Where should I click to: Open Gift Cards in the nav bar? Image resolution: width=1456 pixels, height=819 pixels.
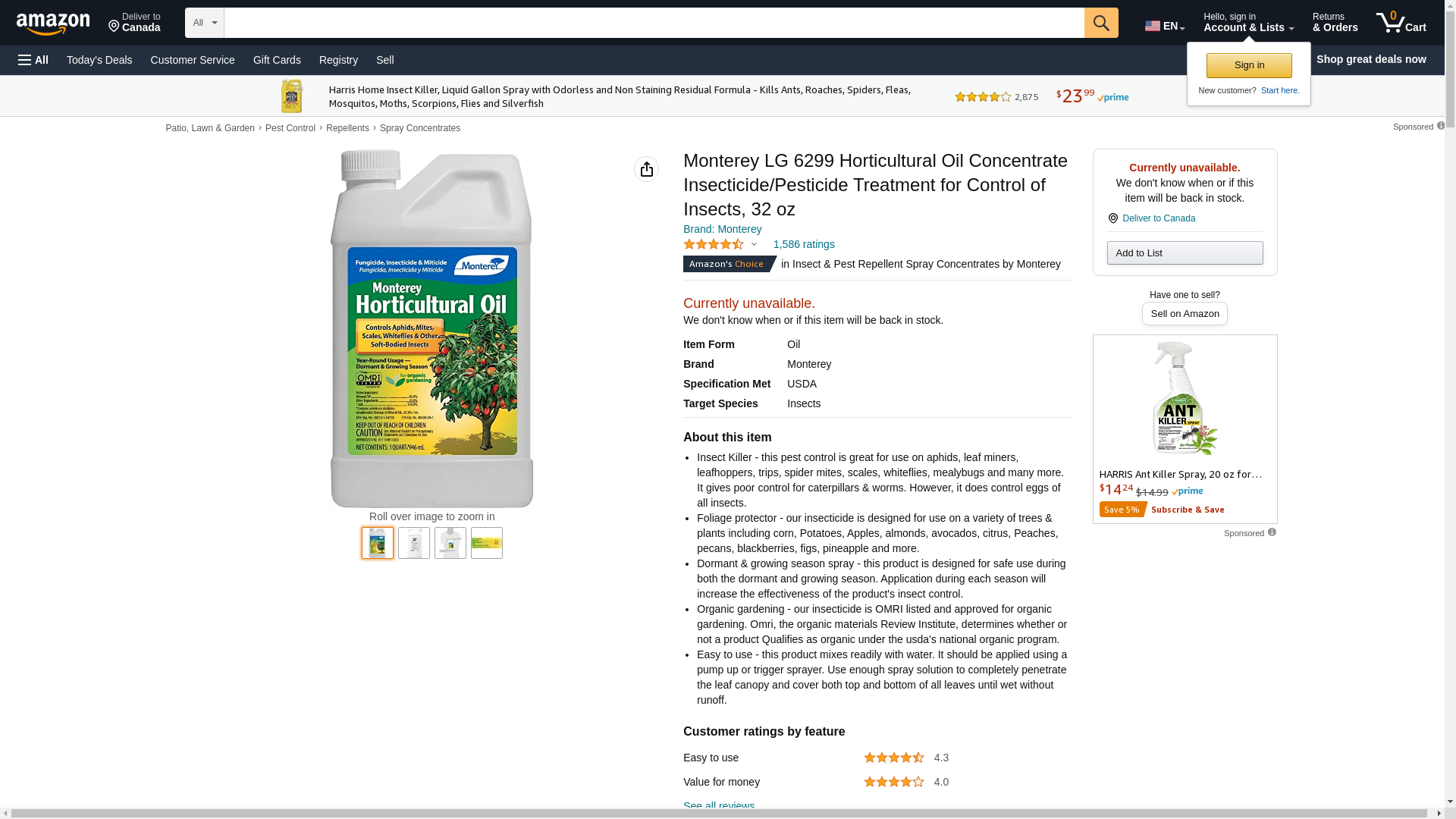click(277, 60)
